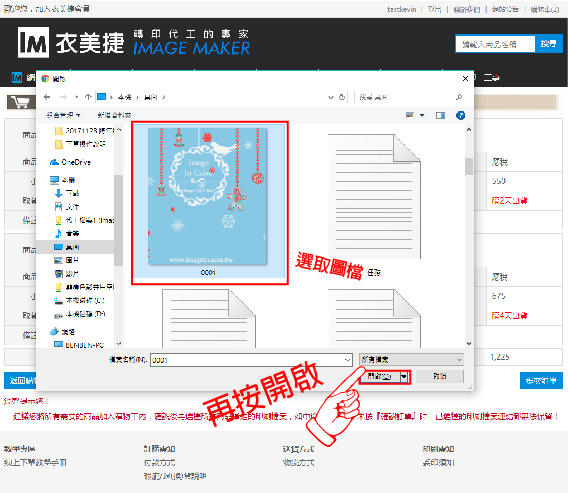Click Desktop segment in address breadcrumb
568x493 pixels.
click(x=151, y=97)
